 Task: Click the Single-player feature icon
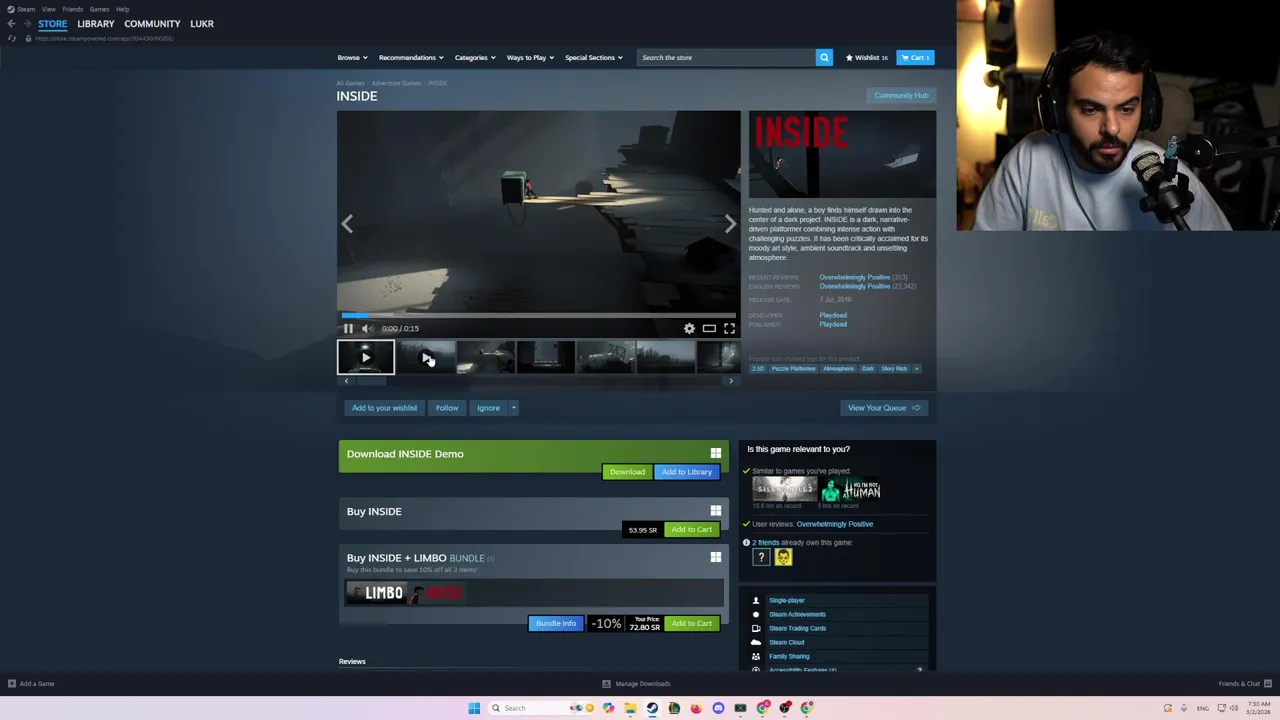tap(756, 600)
